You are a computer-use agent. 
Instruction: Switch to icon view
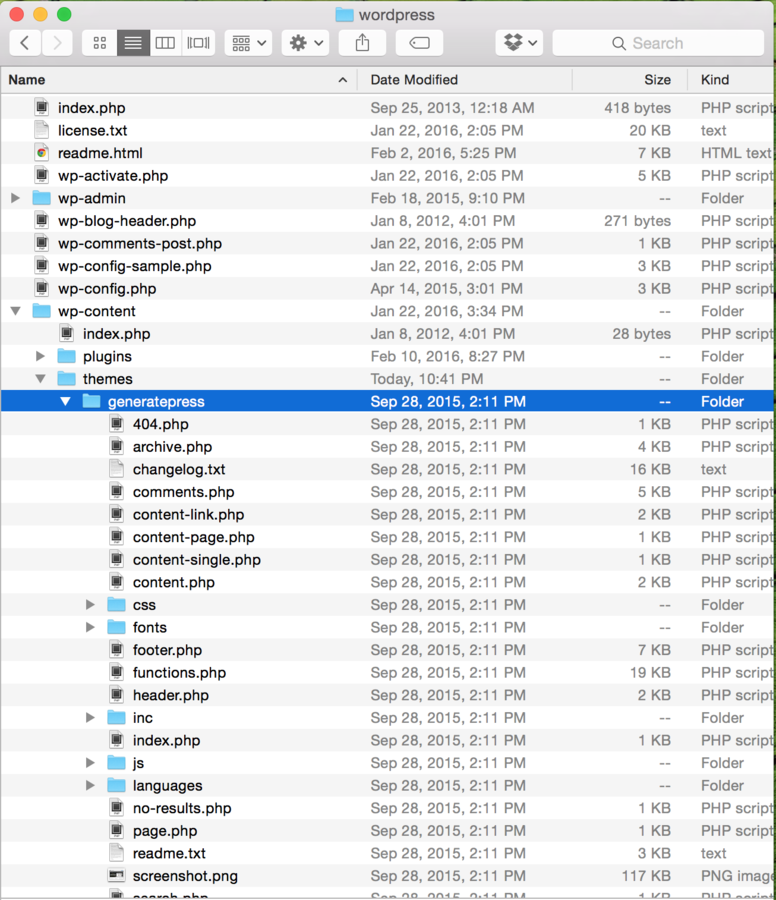click(100, 43)
